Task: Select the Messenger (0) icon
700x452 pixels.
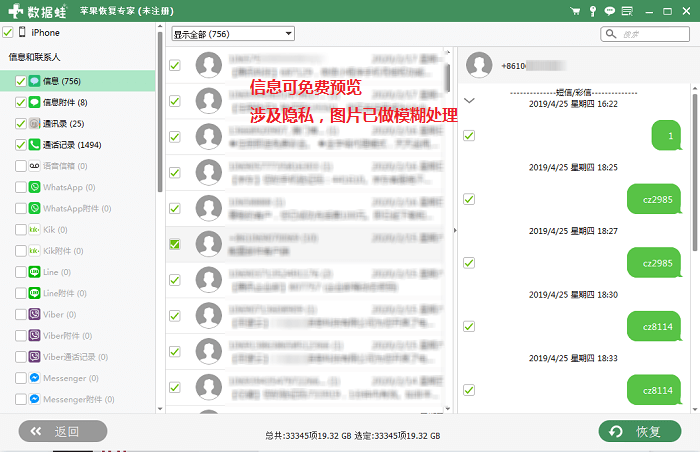Action: coord(34,378)
